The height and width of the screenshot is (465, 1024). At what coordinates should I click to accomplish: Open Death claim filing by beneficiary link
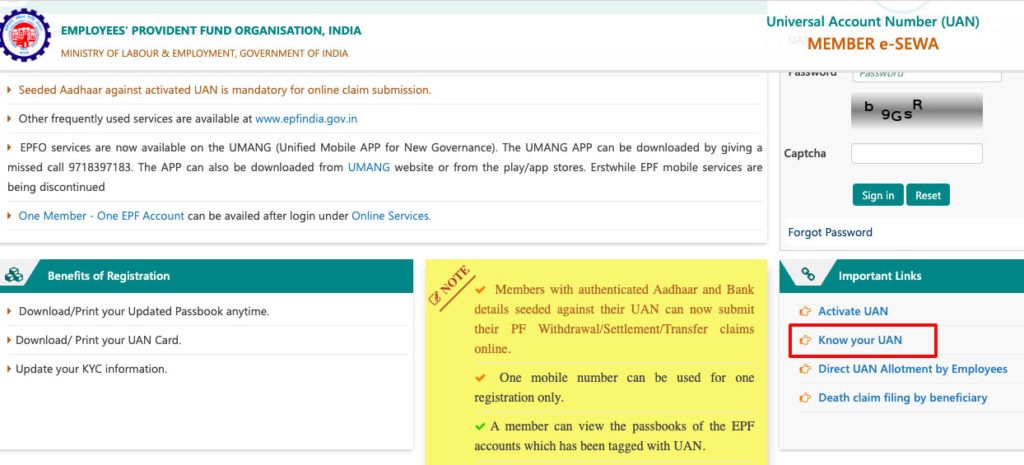coord(903,398)
